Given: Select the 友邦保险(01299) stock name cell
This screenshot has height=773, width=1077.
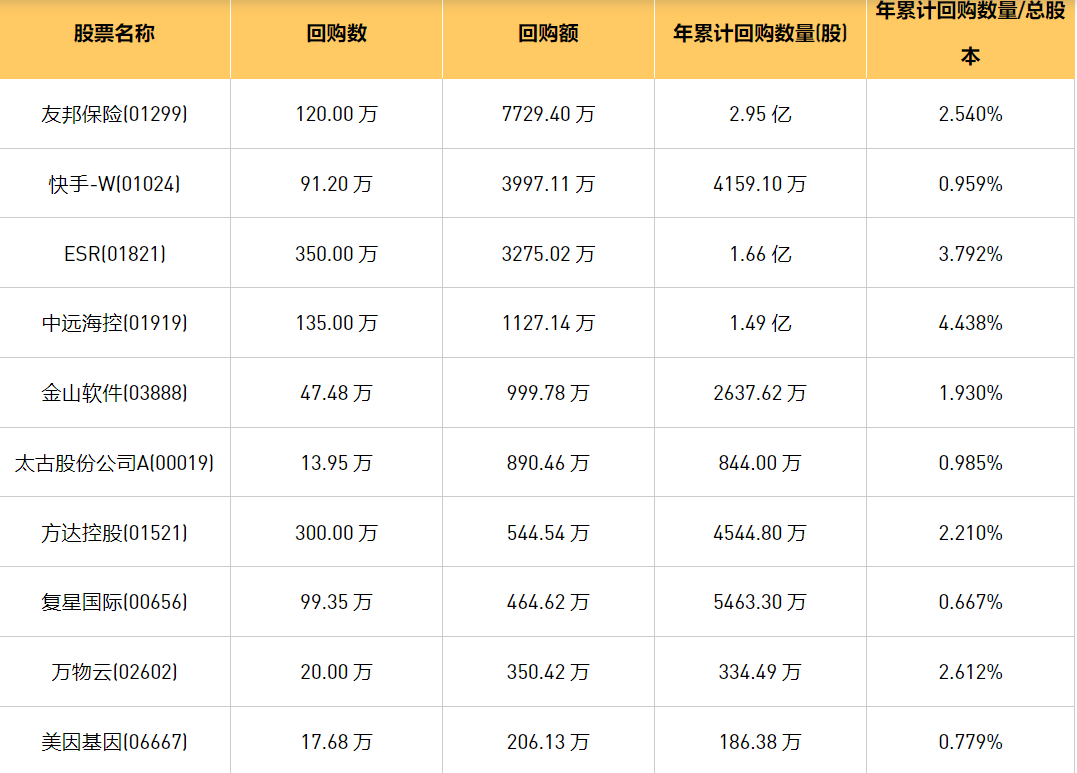Looking at the screenshot, I should 114,114.
